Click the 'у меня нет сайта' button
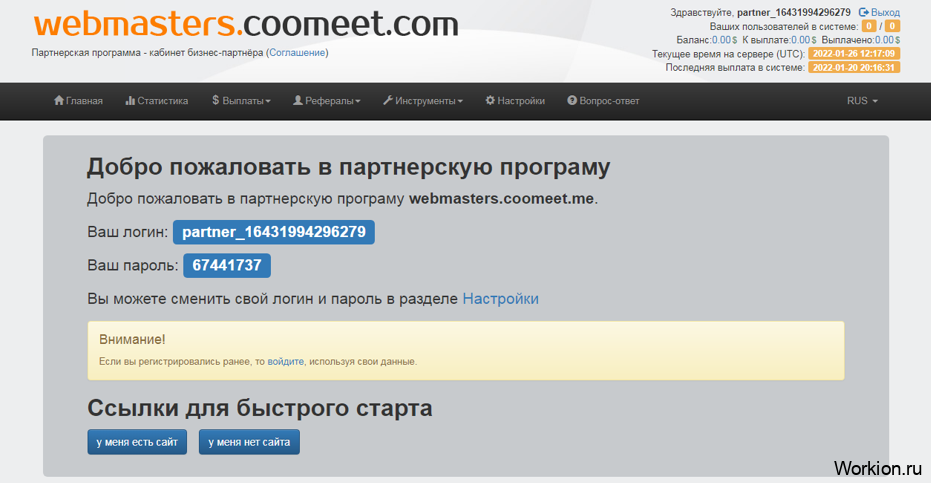Image resolution: width=931 pixels, height=483 pixels. pyautogui.click(x=249, y=442)
